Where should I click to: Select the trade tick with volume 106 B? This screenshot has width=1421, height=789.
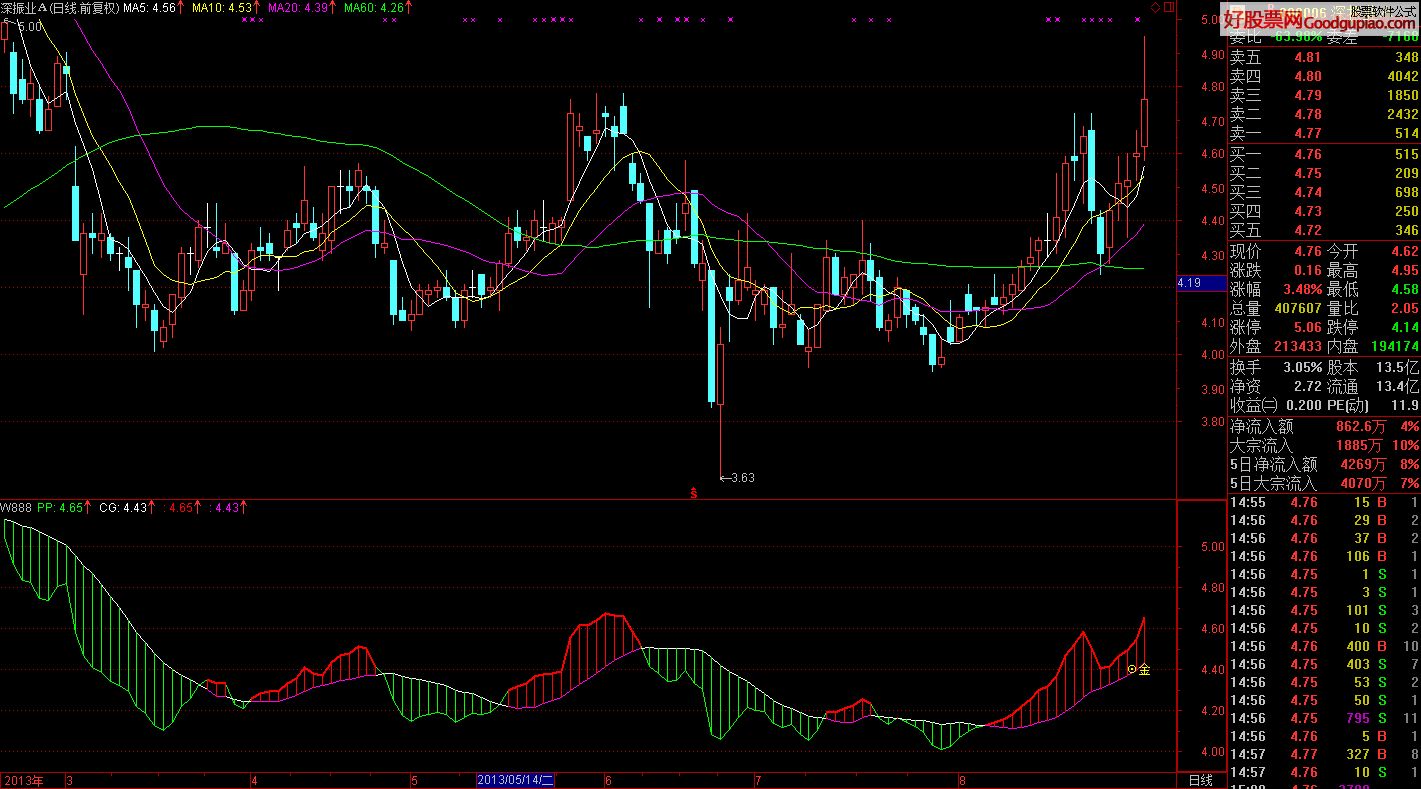pyautogui.click(x=1324, y=556)
